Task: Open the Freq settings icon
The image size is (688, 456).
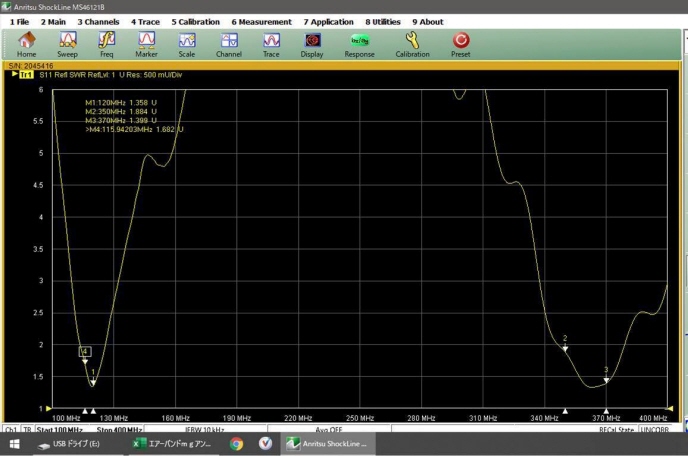Action: point(106,42)
